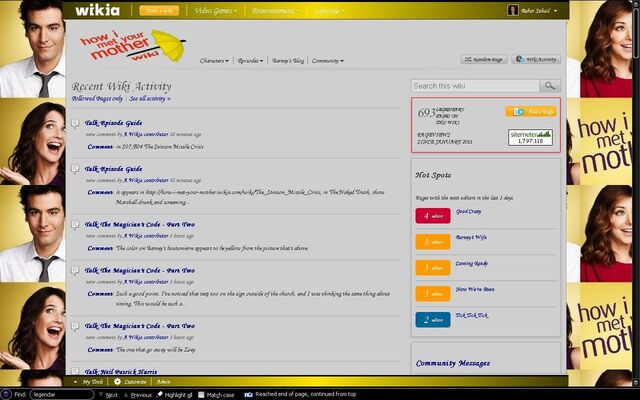
Task: Click the Wikia logo in the header
Action: [97, 10]
